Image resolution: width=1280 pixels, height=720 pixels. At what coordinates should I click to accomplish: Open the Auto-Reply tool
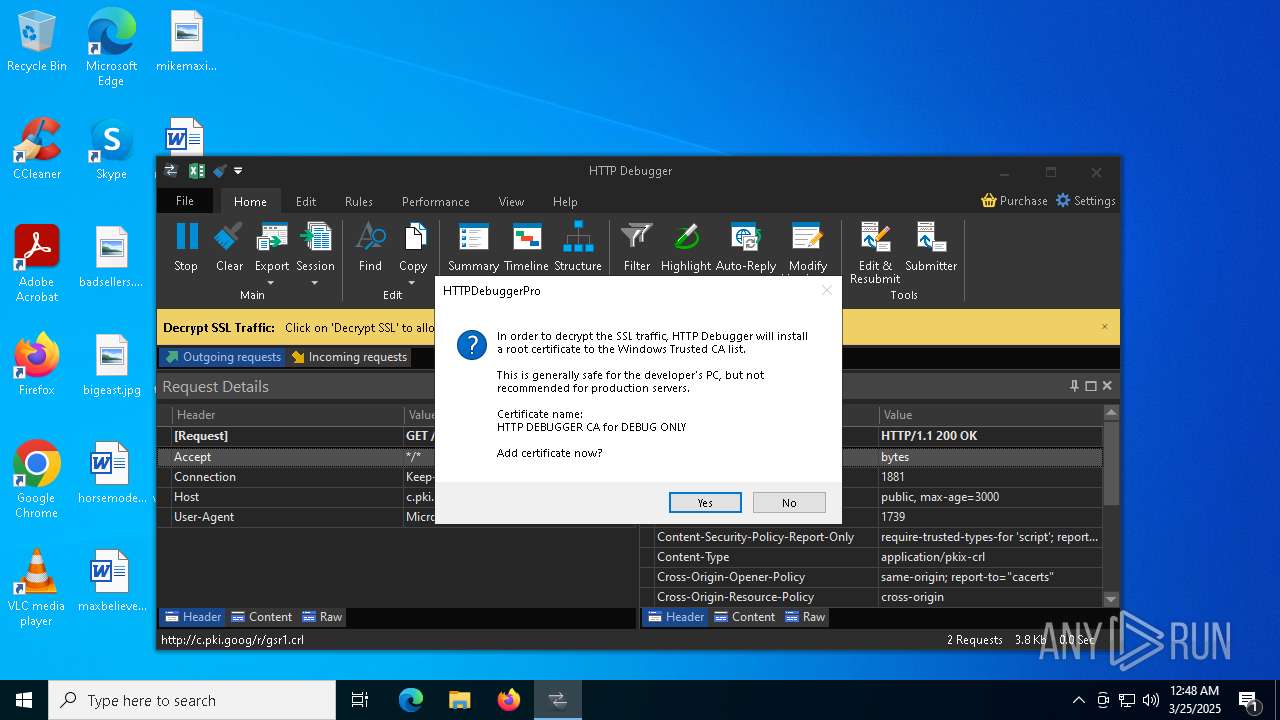click(746, 247)
